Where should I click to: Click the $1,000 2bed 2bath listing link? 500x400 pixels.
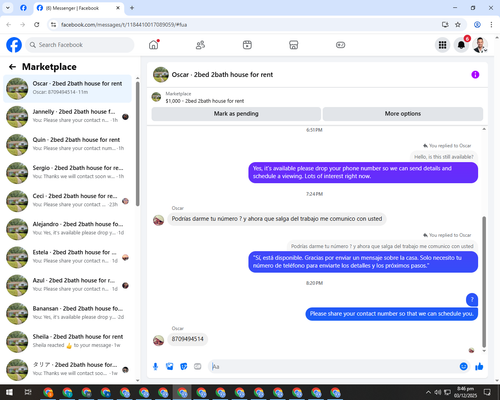click(x=205, y=101)
